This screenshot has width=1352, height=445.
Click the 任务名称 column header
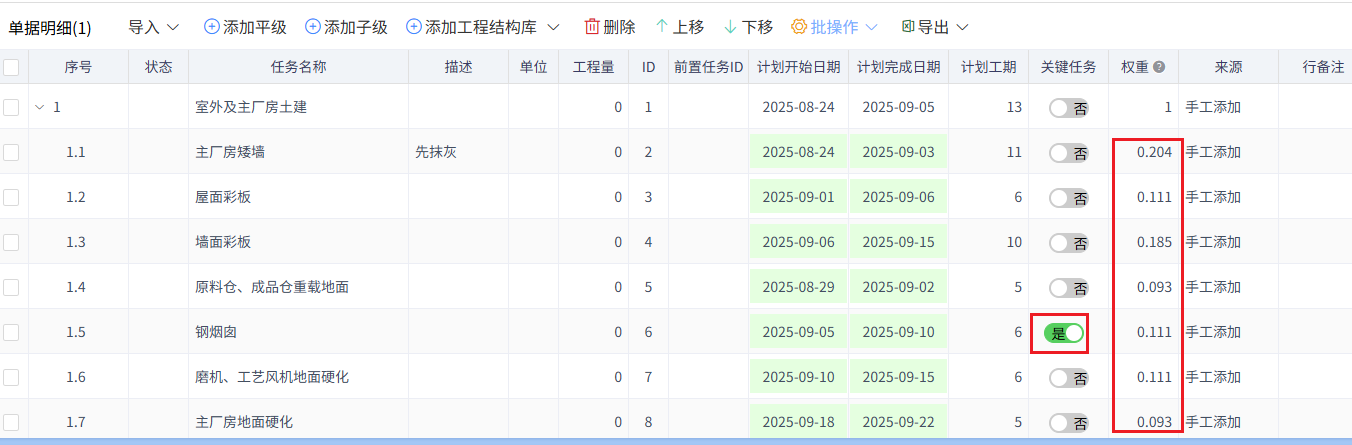pos(298,67)
